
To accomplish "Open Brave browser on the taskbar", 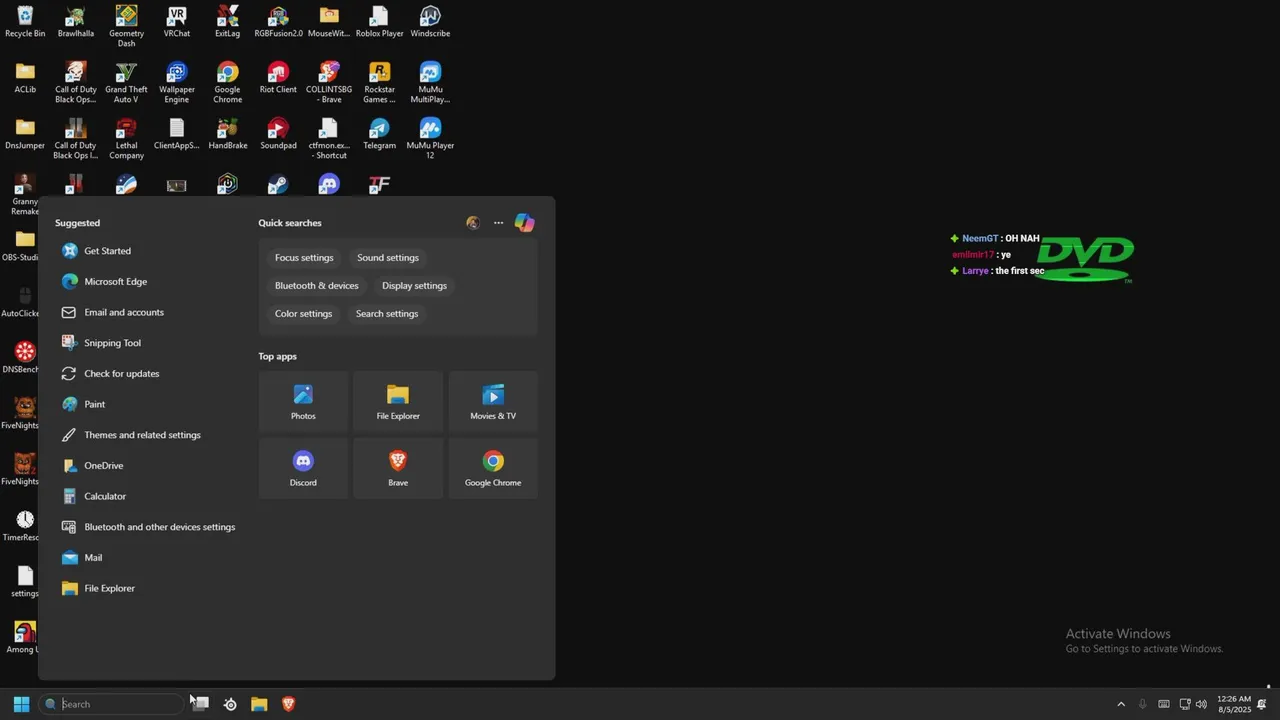I will point(289,704).
